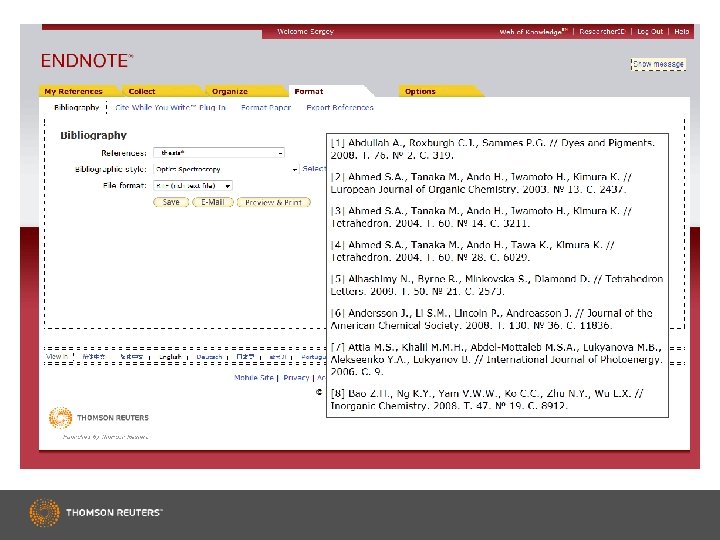Select the Format tab
720x540 pixels.
[309, 91]
